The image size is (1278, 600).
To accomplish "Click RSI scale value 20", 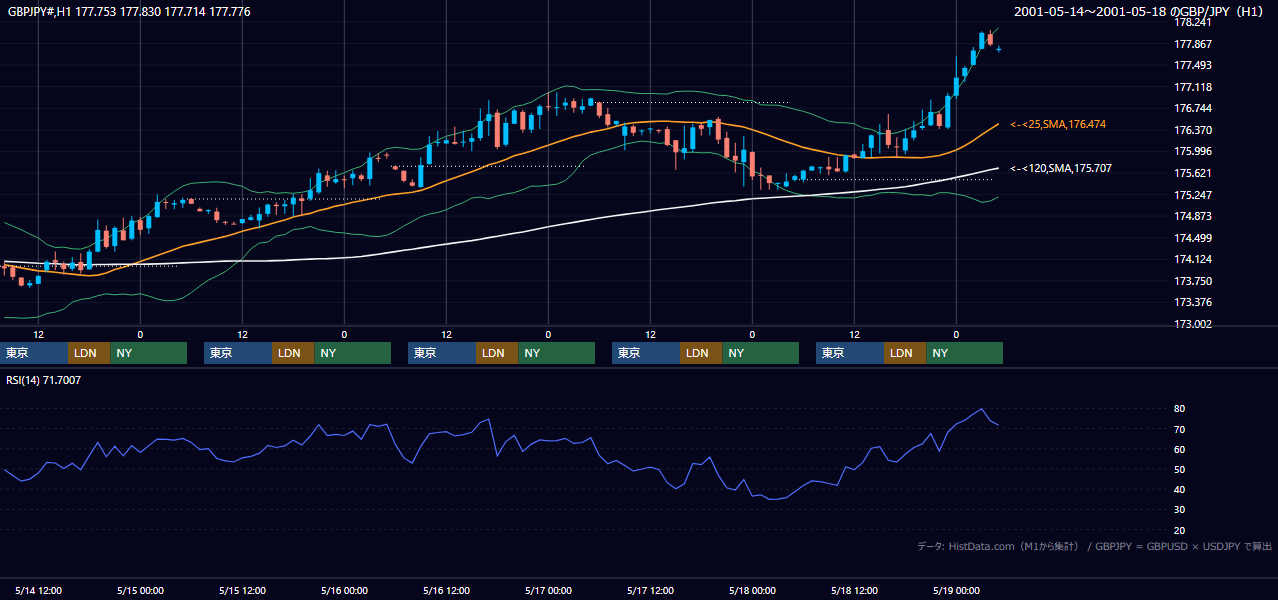I will click(1180, 530).
